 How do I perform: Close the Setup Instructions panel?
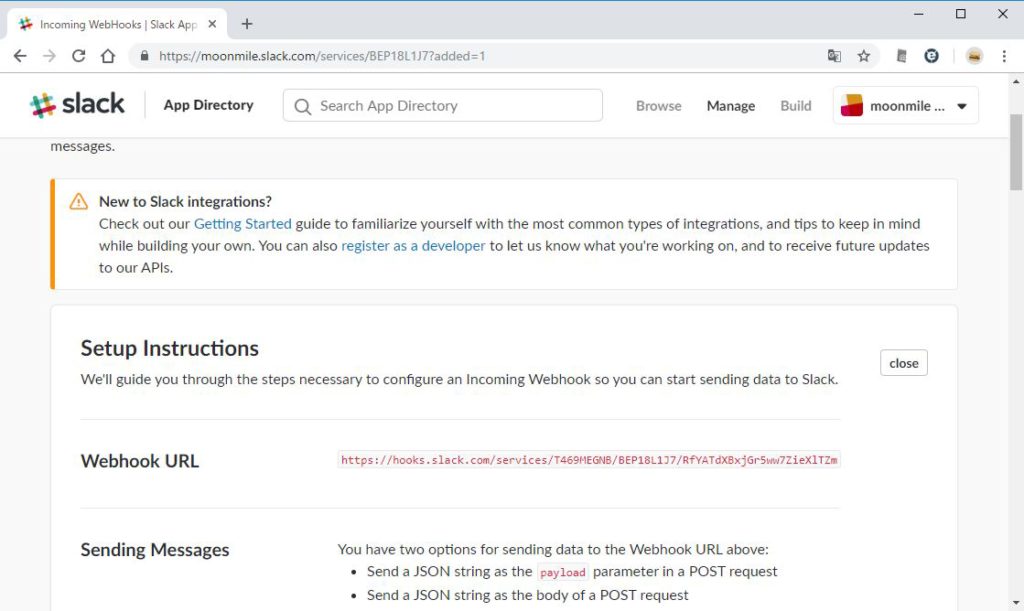click(x=903, y=363)
